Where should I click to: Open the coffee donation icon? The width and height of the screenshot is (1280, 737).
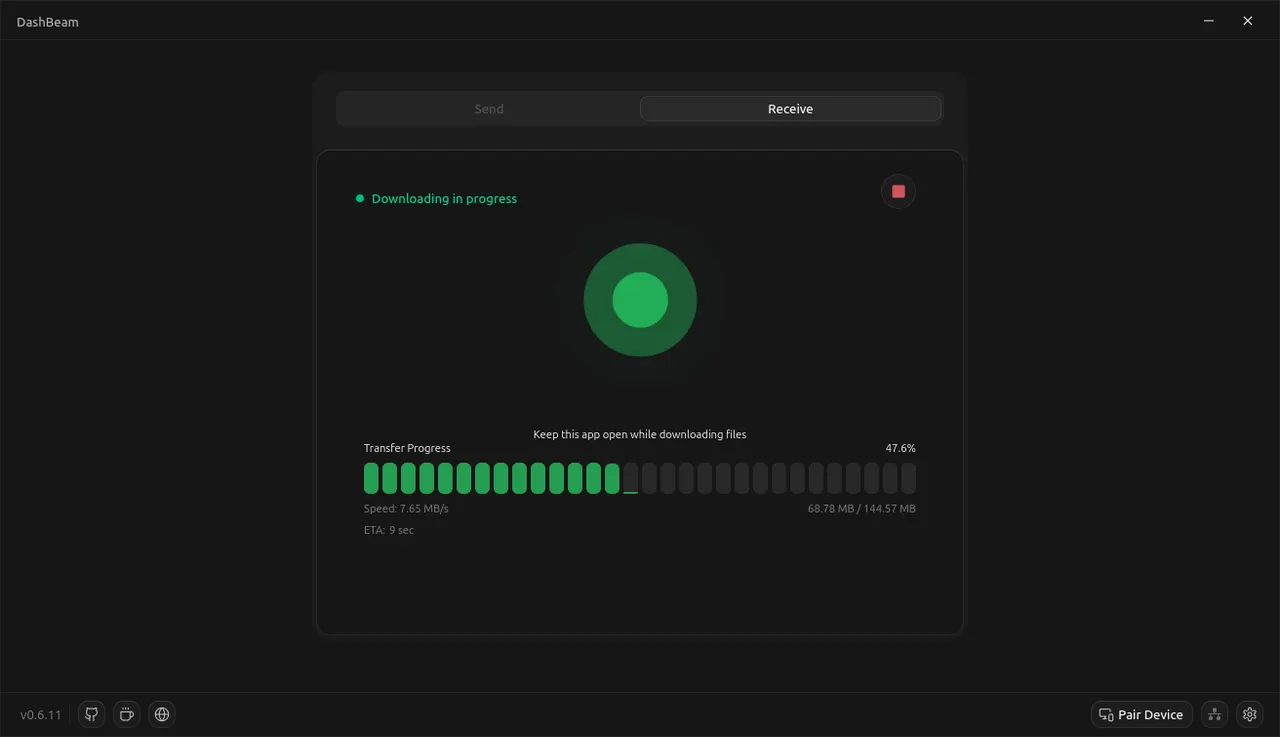click(126, 714)
